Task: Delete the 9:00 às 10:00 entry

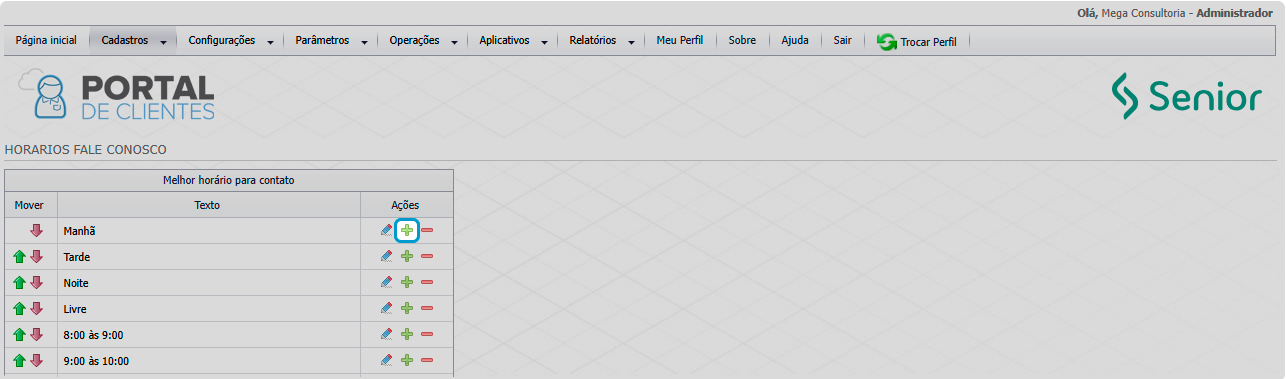Action: [x=427, y=361]
